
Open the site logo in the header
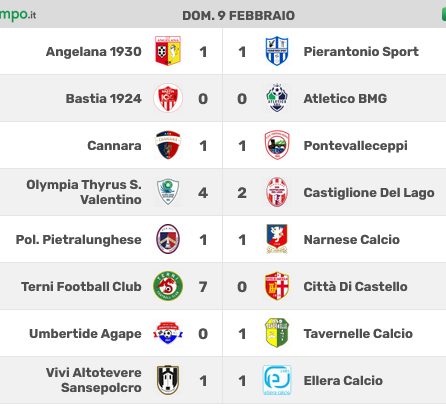pyautogui.click(x=18, y=15)
